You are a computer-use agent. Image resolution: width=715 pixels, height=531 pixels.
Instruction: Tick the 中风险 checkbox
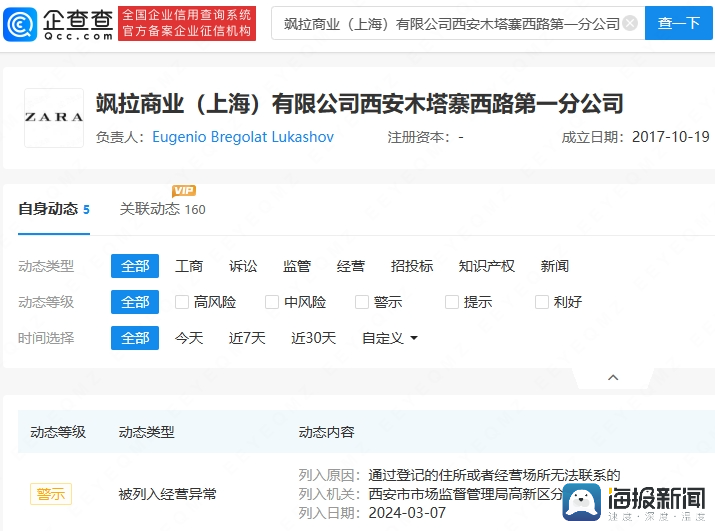(272, 302)
